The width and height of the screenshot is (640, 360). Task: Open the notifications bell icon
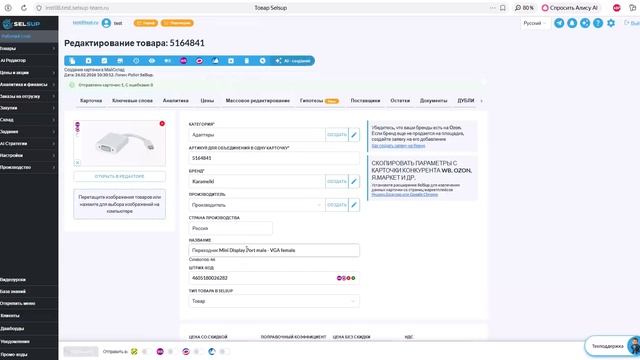tap(572, 23)
